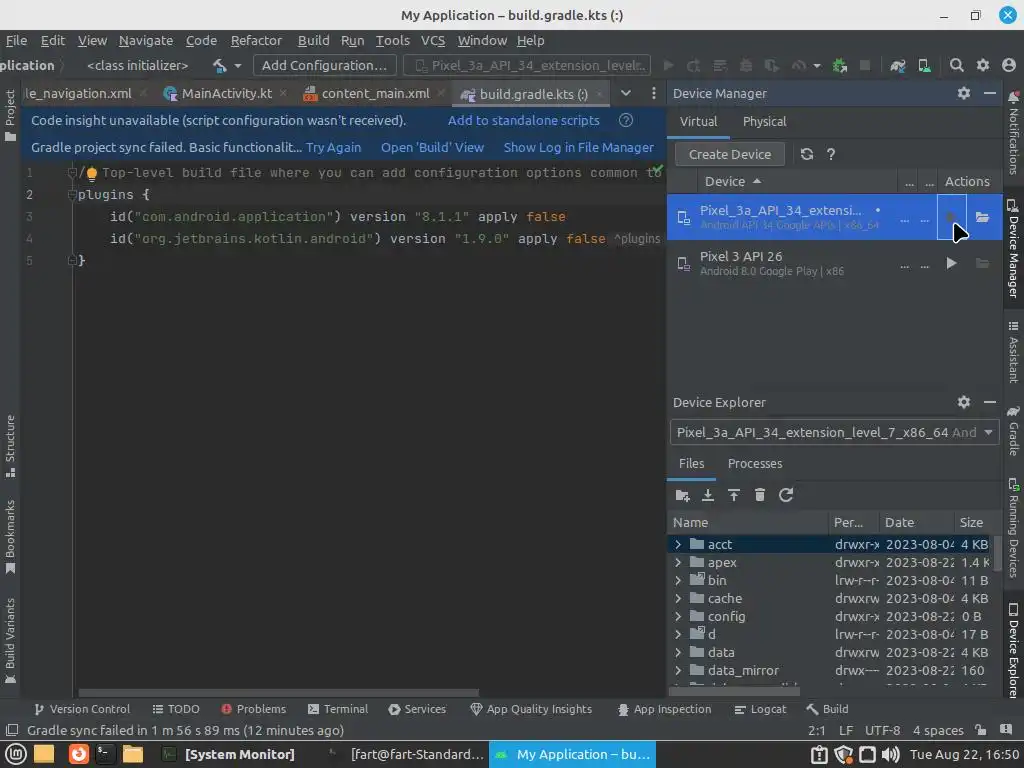The image size is (1024, 768).
Task: Open the Refactor menu
Action: click(x=256, y=40)
